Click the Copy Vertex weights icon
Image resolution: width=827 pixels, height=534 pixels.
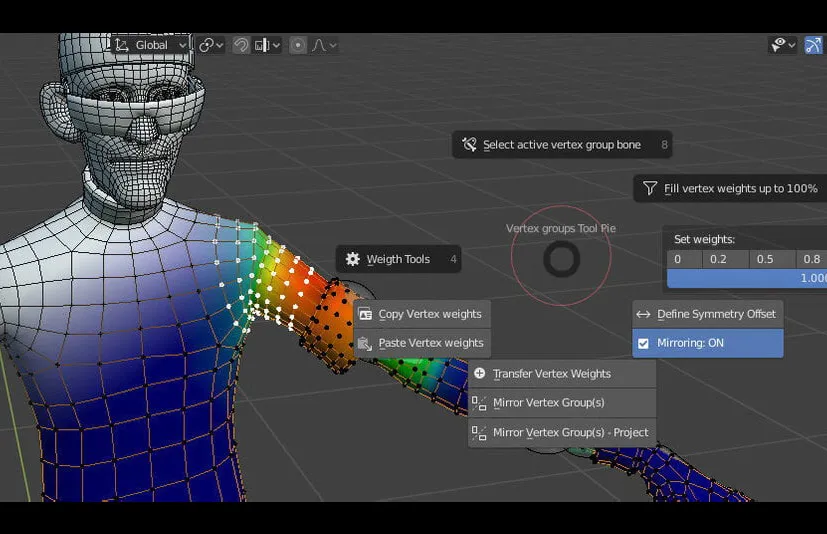365,314
